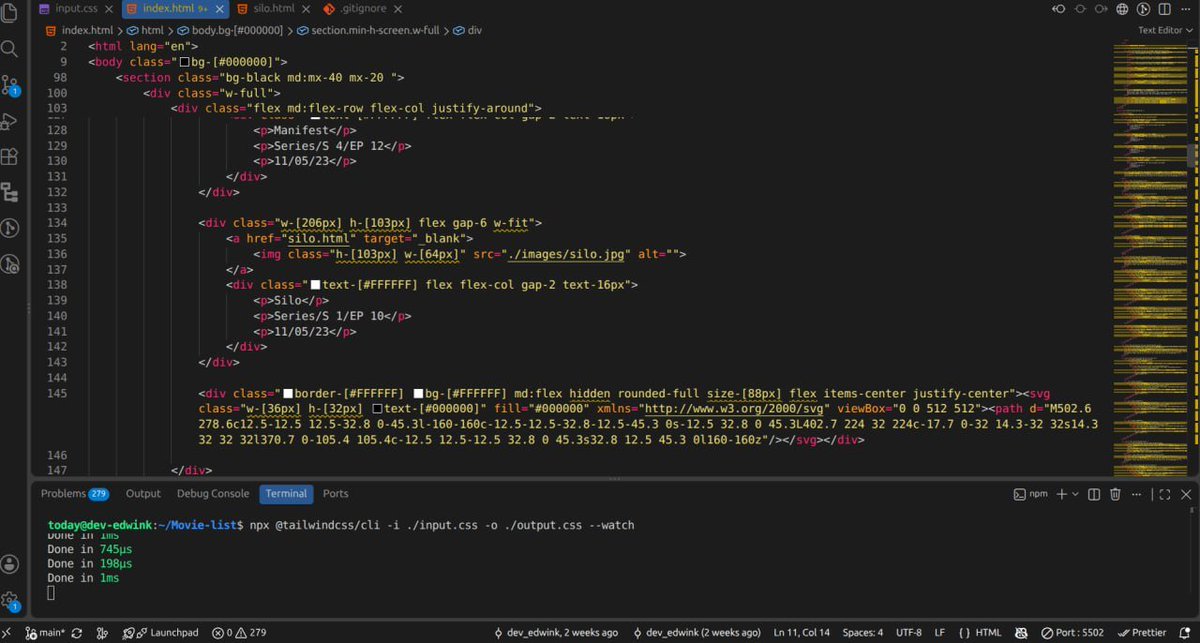Click the silo.html href link in code

pyautogui.click(x=317, y=238)
